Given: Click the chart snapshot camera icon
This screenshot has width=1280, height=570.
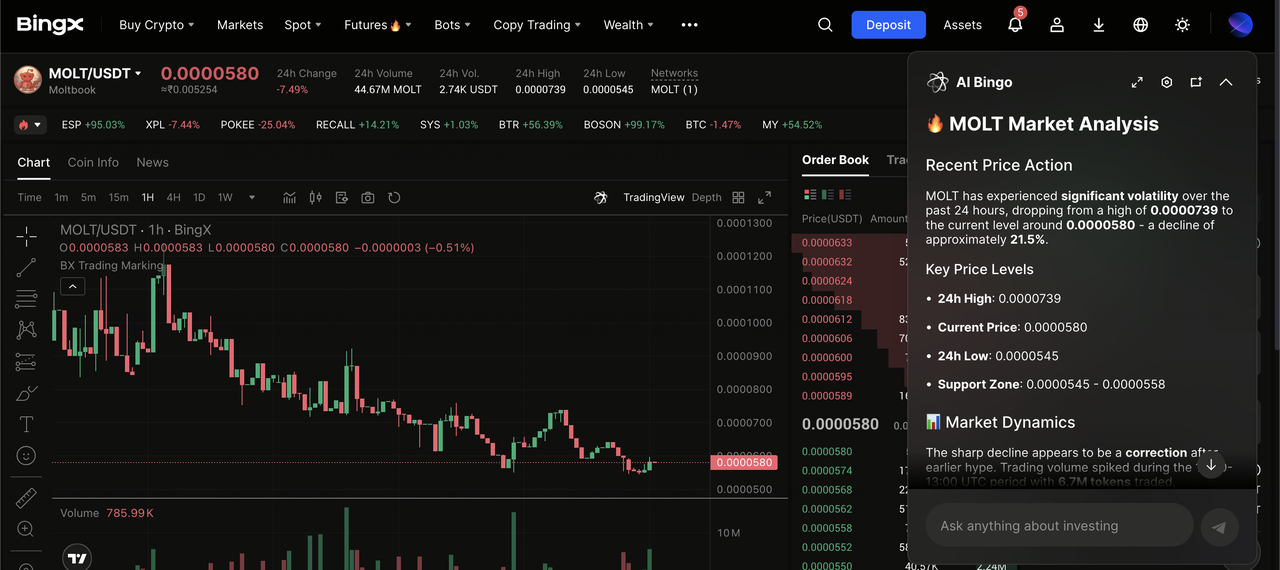Looking at the screenshot, I should [x=368, y=198].
